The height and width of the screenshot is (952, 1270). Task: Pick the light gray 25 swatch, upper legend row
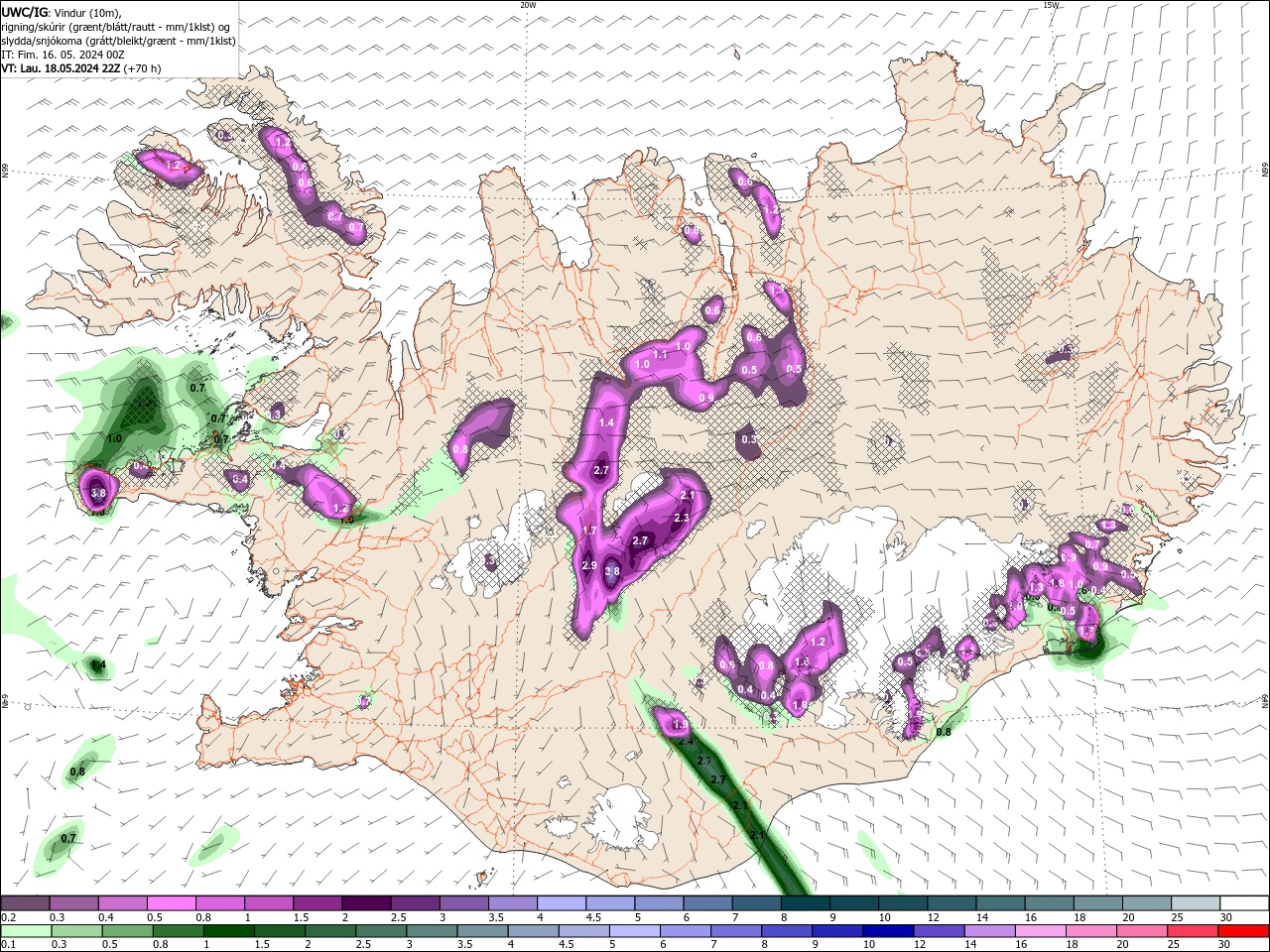click(1196, 903)
